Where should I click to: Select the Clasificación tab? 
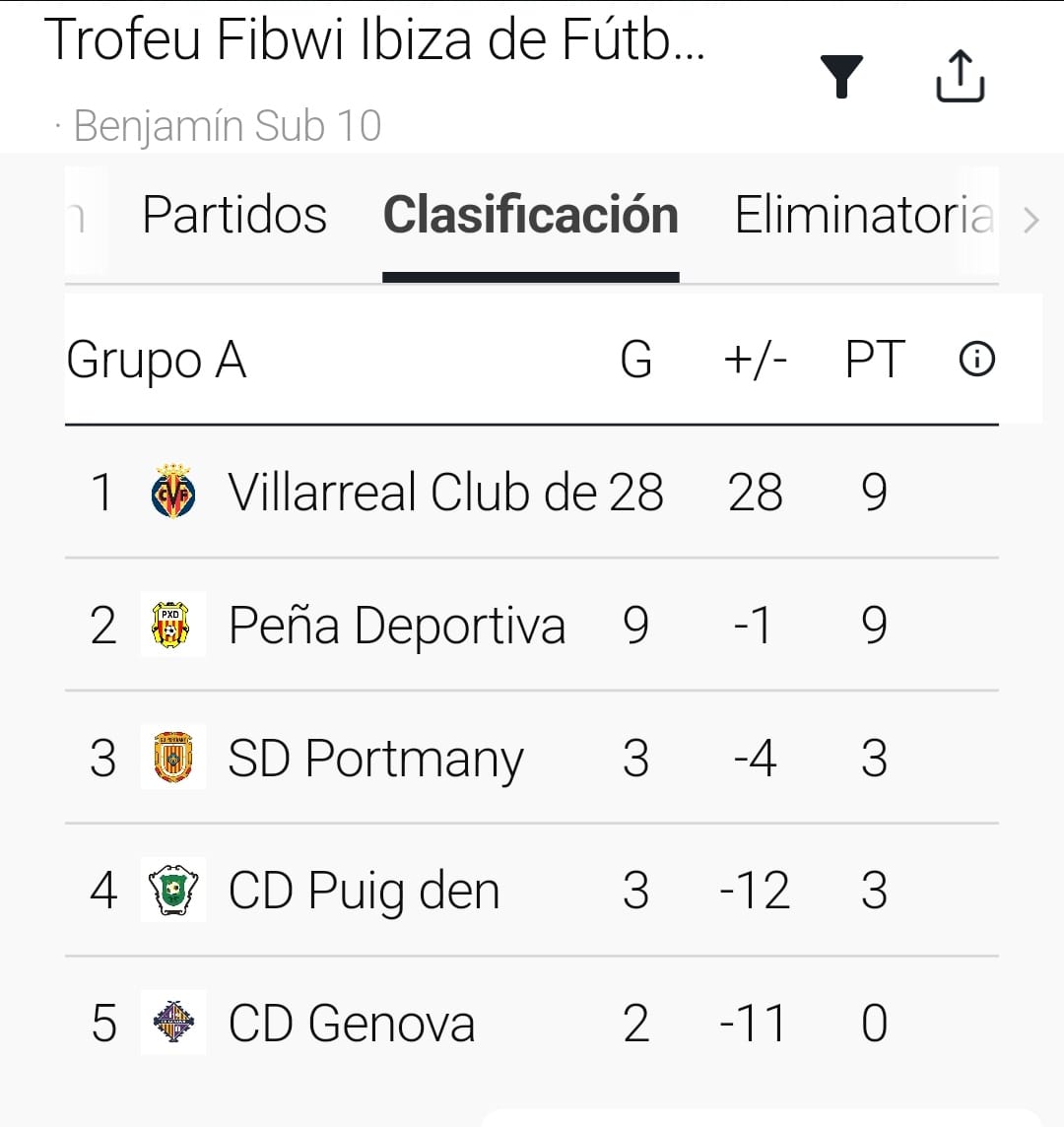click(530, 215)
